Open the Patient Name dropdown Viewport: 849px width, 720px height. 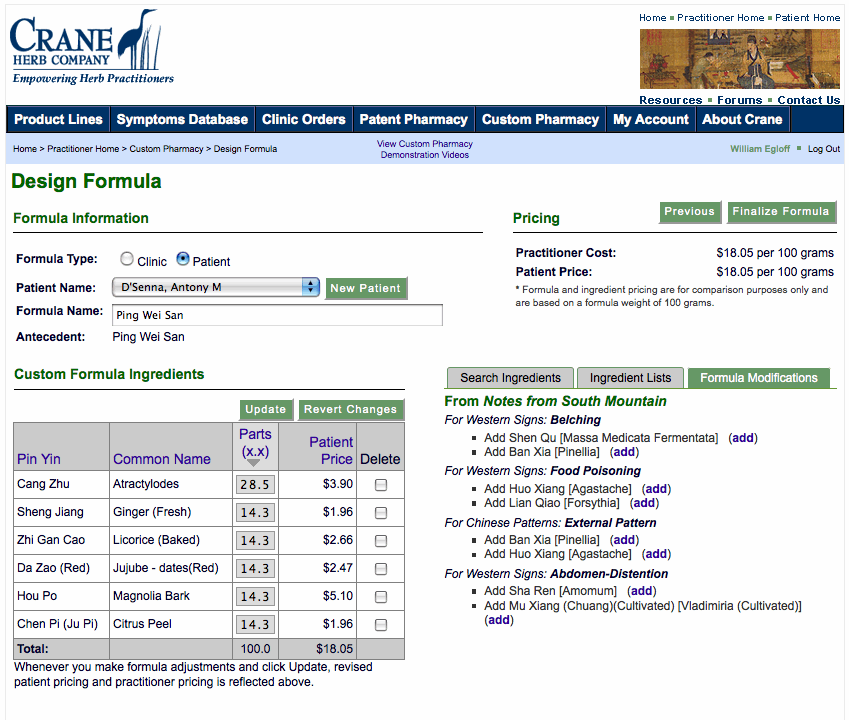pyautogui.click(x=215, y=287)
